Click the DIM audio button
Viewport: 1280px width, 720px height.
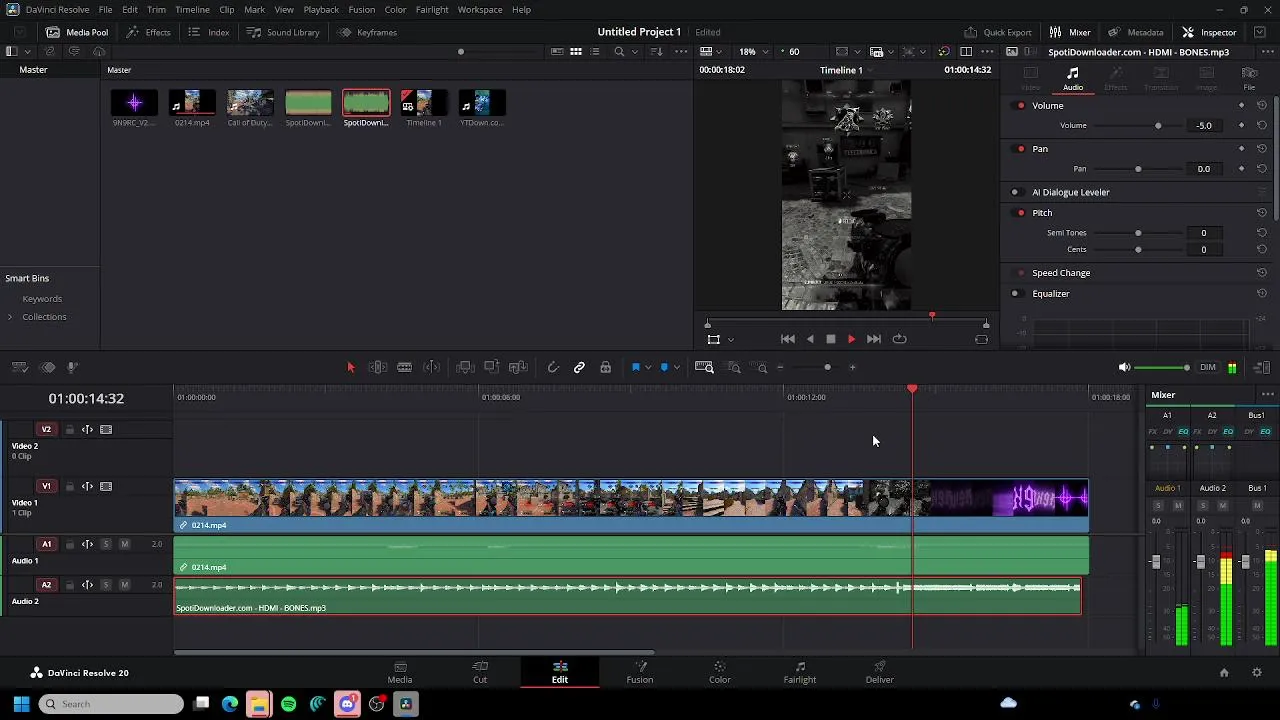(1208, 368)
